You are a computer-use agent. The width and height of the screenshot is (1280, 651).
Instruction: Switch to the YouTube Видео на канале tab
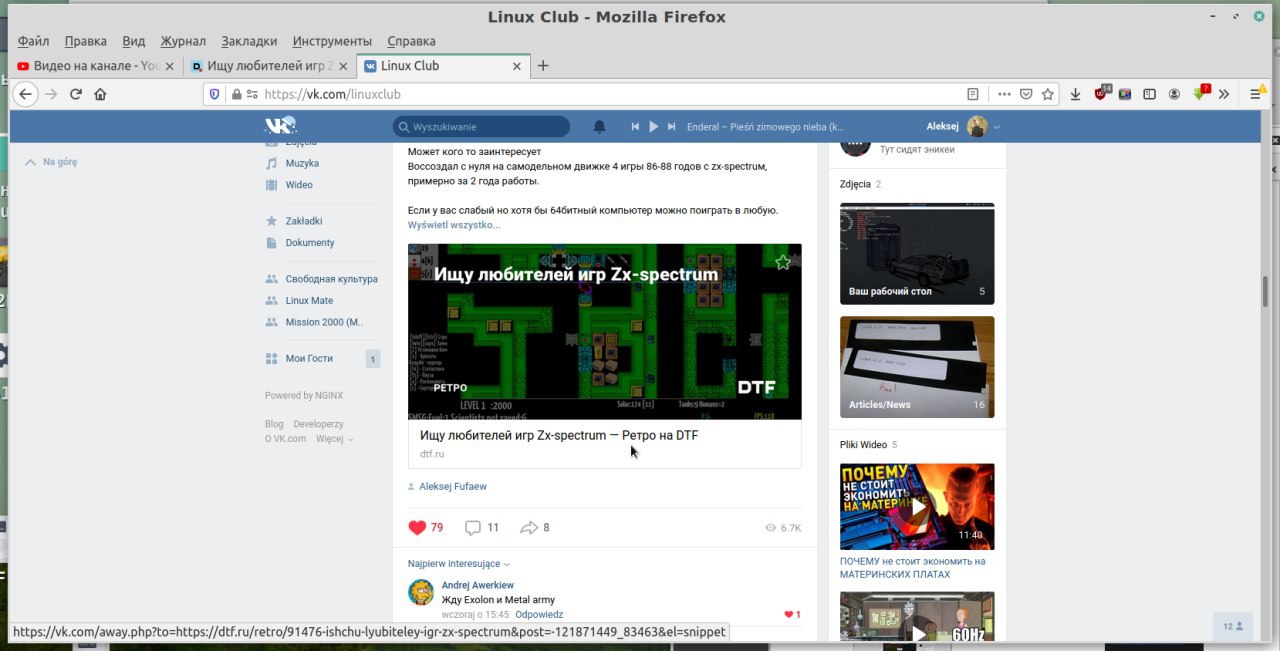click(x=96, y=66)
